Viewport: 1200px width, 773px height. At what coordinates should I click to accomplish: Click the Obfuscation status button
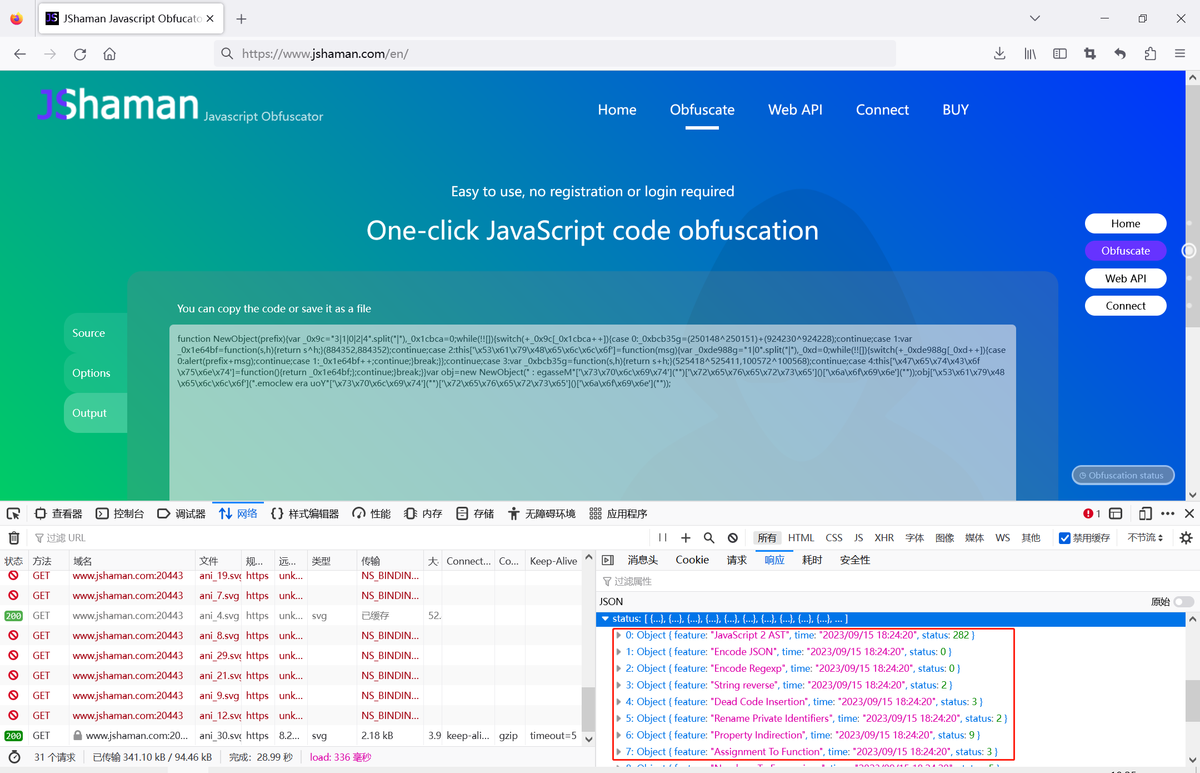pos(1125,475)
